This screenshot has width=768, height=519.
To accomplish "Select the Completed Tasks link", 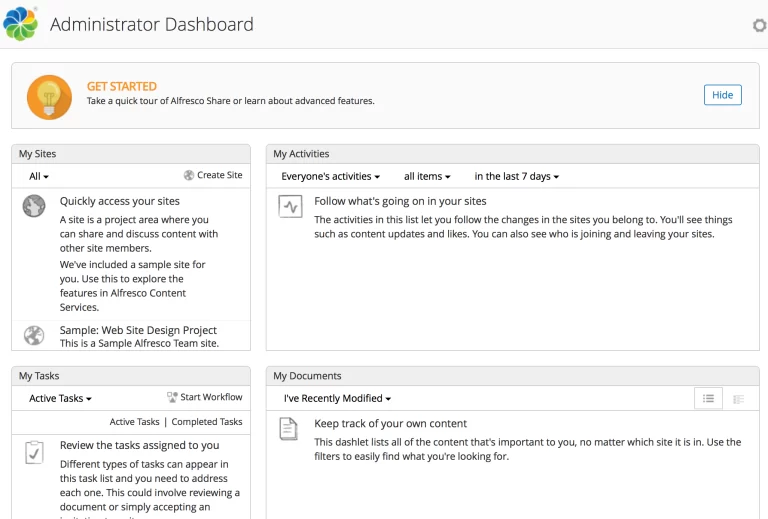I will (x=207, y=422).
